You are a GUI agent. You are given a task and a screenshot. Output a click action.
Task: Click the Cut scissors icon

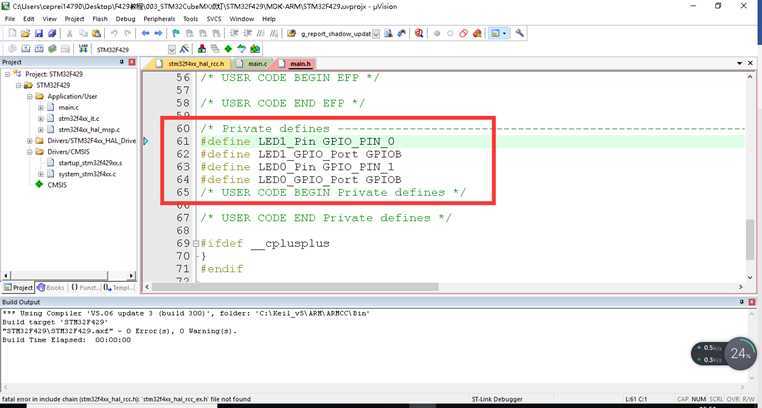click(69, 34)
